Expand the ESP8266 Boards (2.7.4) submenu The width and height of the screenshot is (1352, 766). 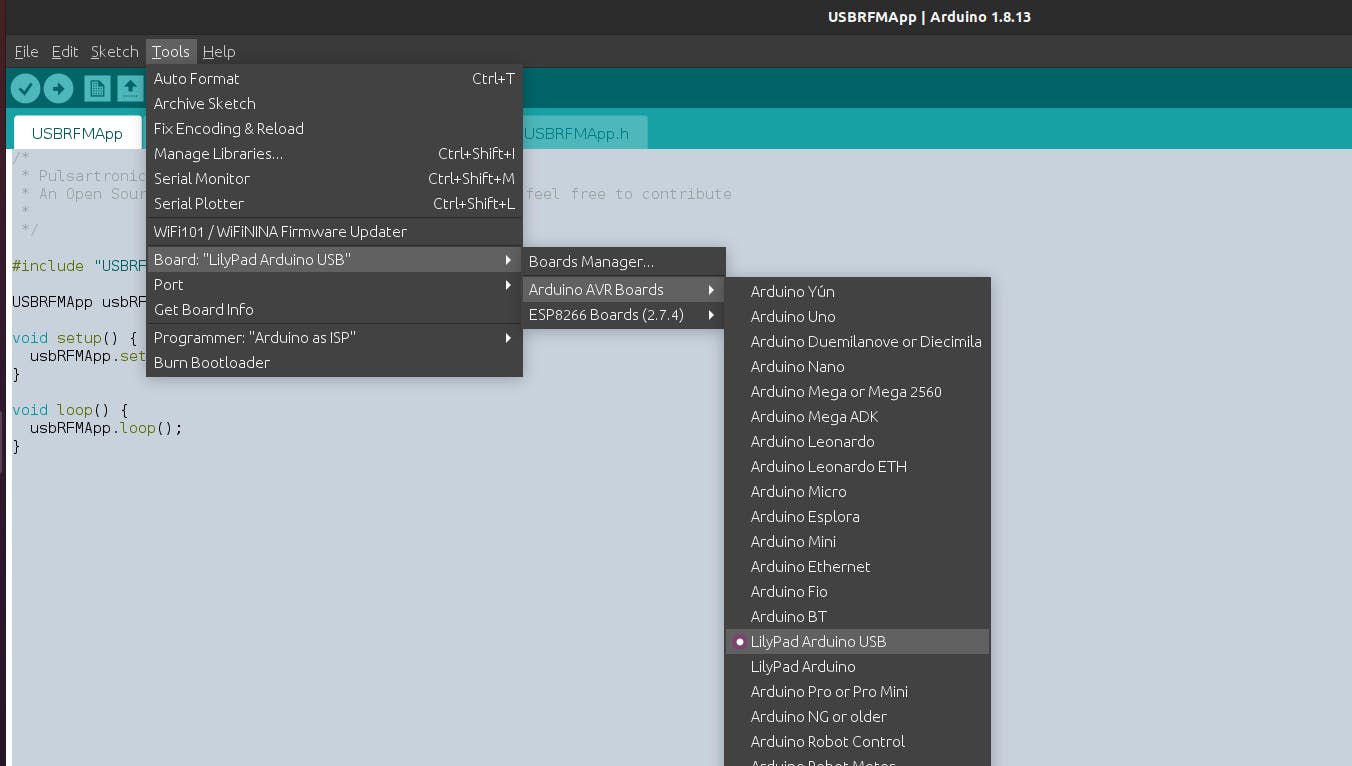click(x=623, y=315)
